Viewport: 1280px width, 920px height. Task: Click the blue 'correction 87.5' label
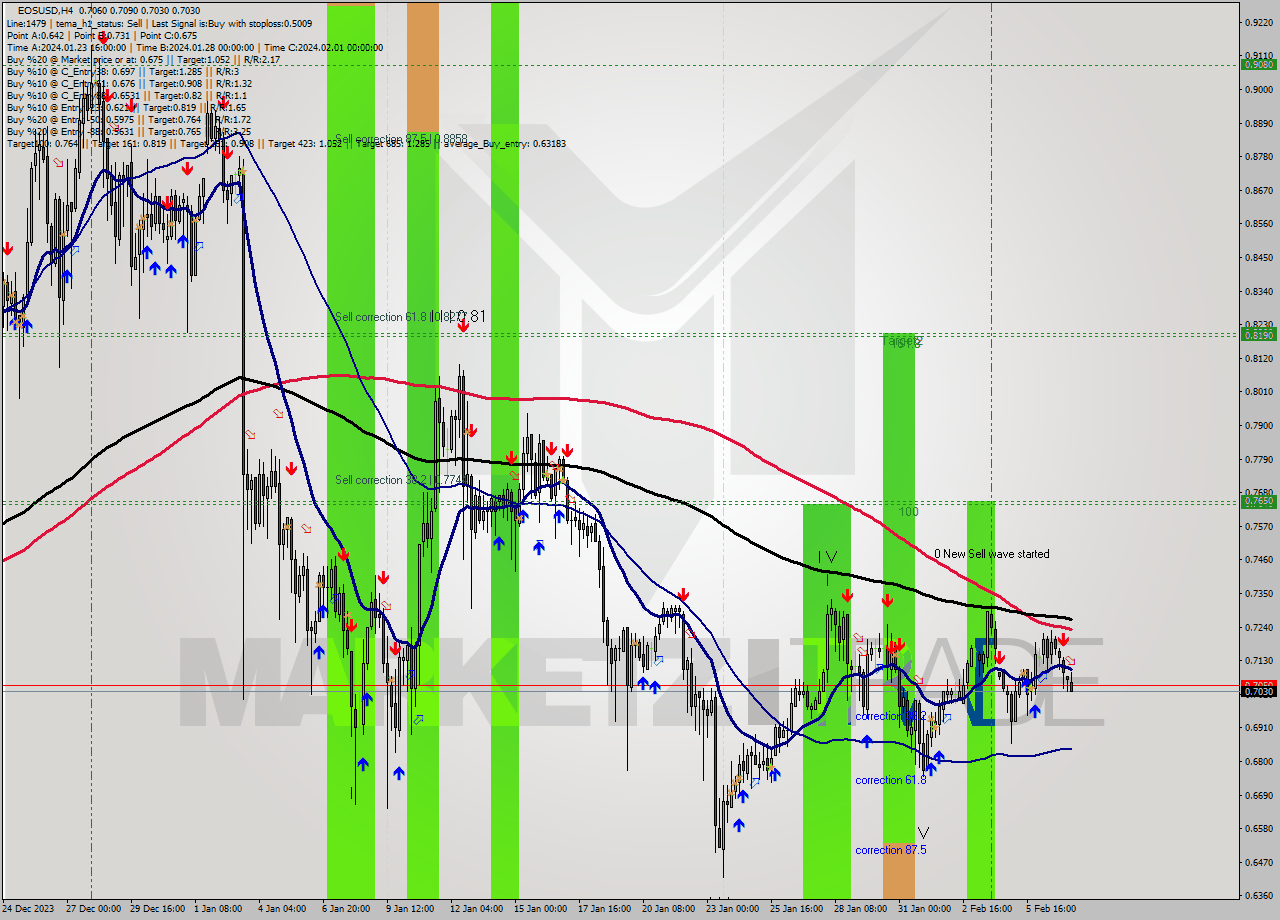pyautogui.click(x=891, y=850)
